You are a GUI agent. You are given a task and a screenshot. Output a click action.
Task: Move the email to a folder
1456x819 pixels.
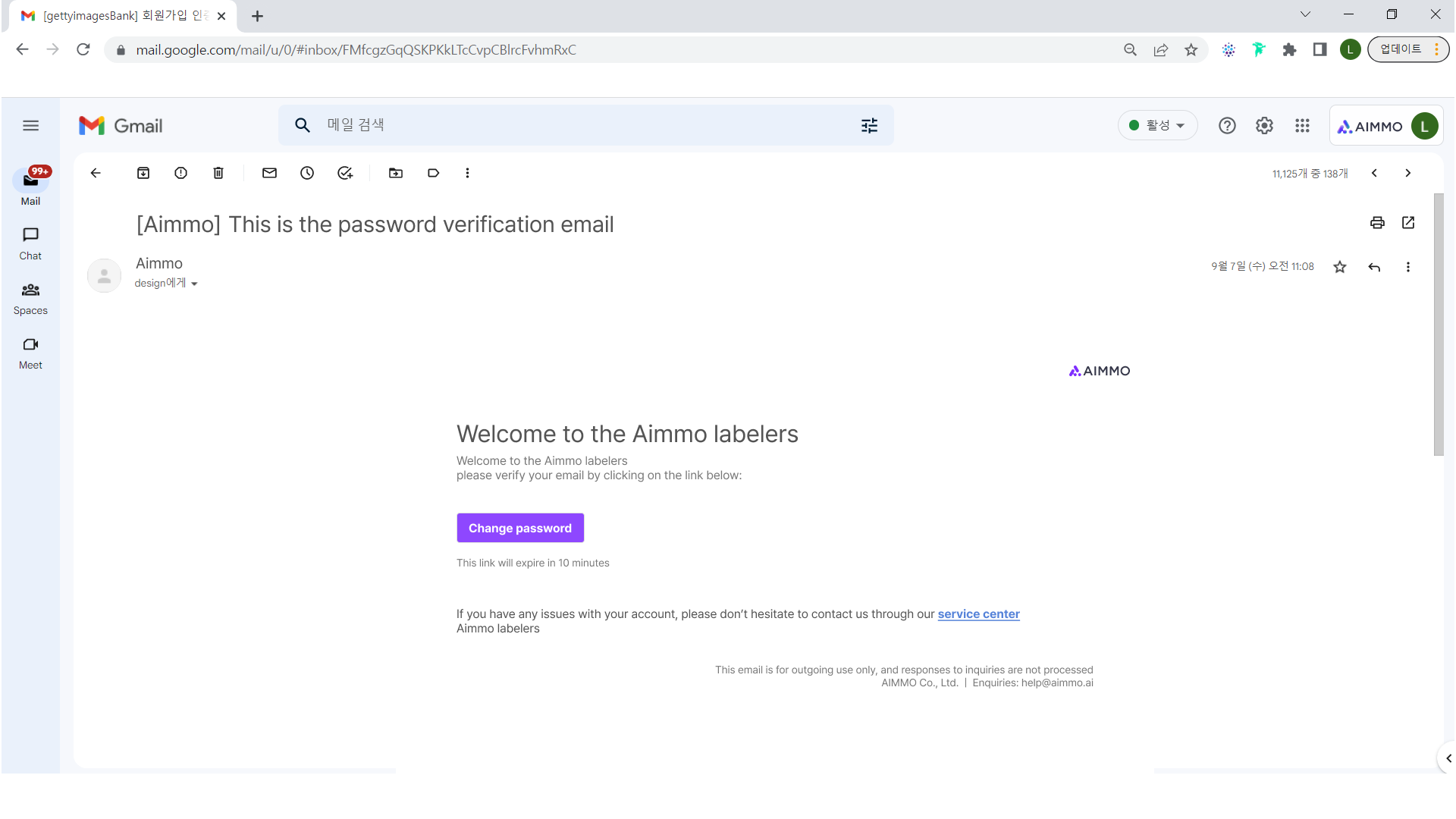(396, 173)
